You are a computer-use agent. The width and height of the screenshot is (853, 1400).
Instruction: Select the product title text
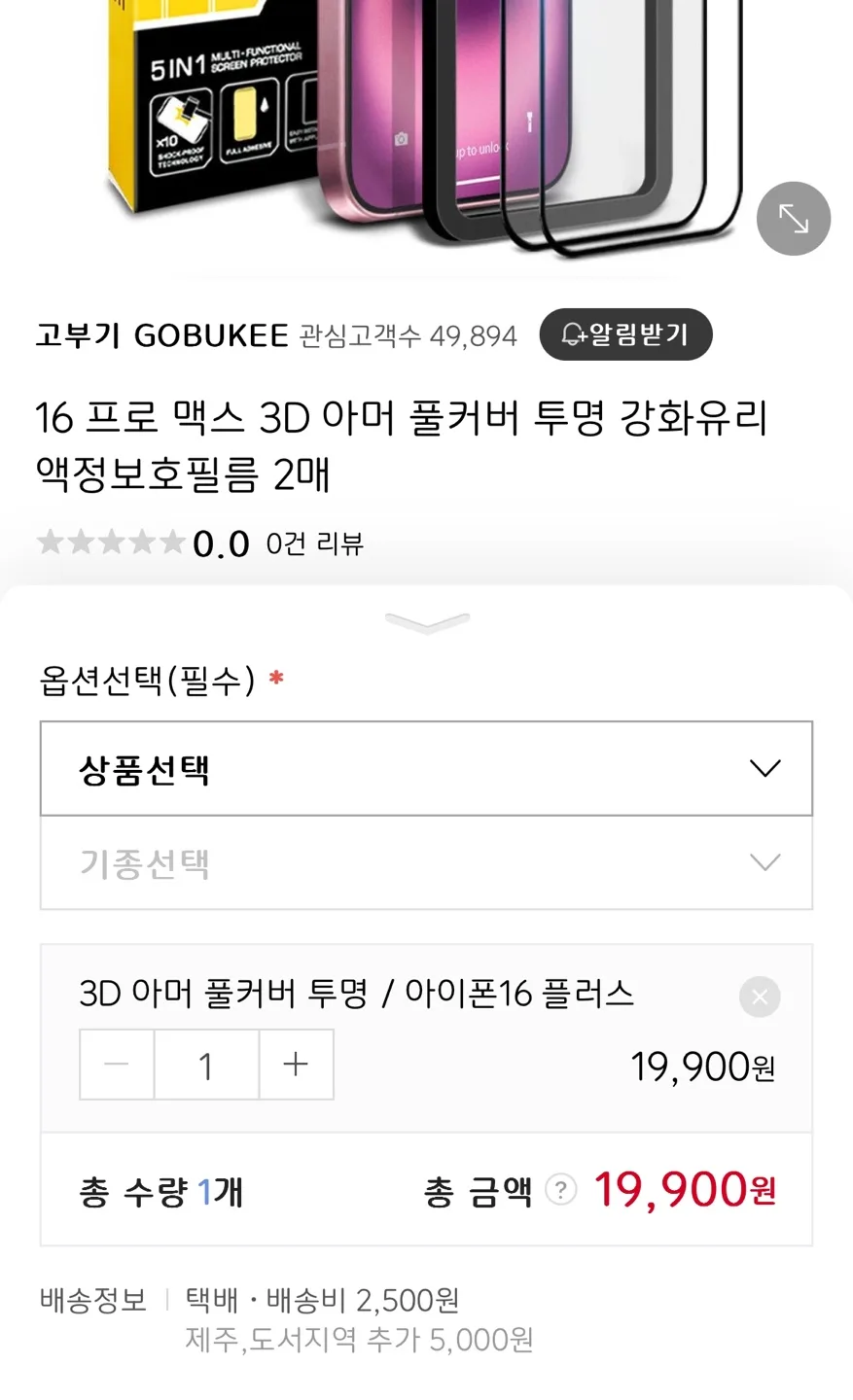pyautogui.click(x=401, y=446)
